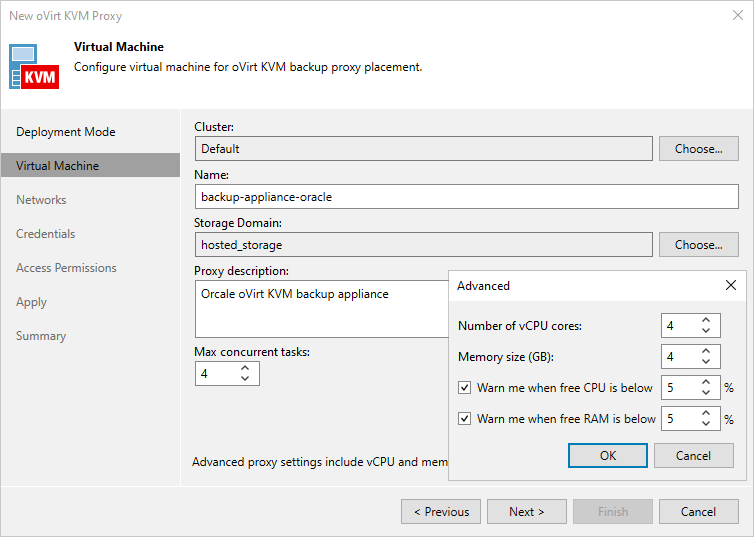Open Cluster Choose... dialog
This screenshot has width=754, height=537.
(698, 149)
